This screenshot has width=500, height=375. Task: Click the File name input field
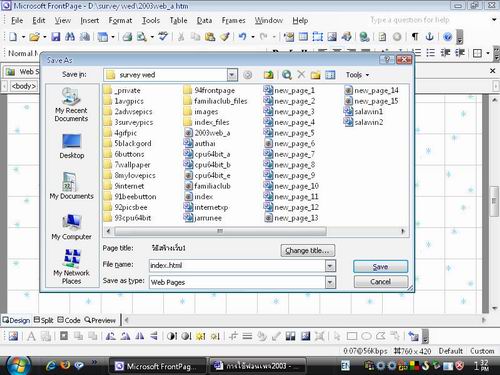point(237,266)
